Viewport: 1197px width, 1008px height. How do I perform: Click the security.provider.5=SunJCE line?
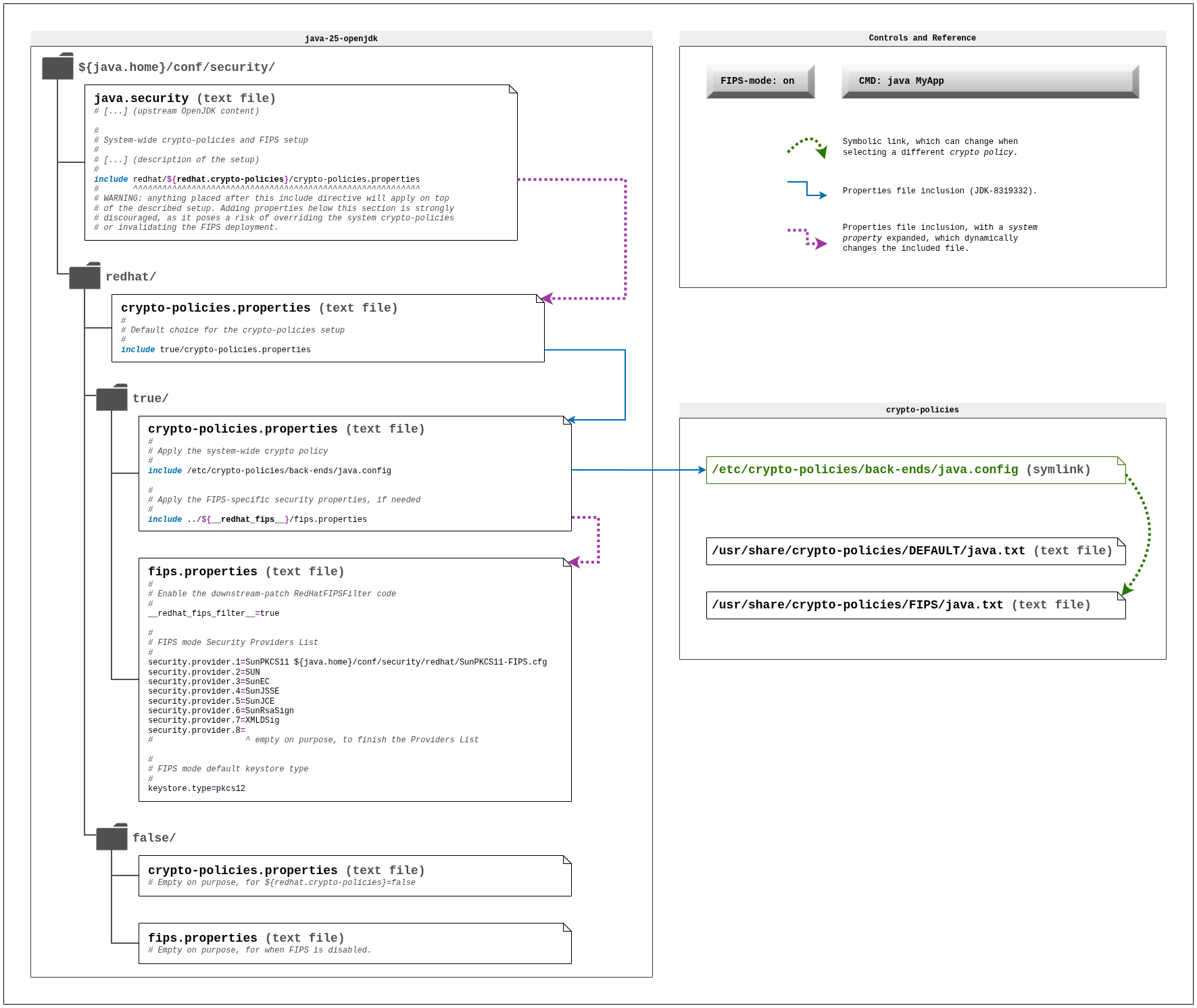coord(211,702)
